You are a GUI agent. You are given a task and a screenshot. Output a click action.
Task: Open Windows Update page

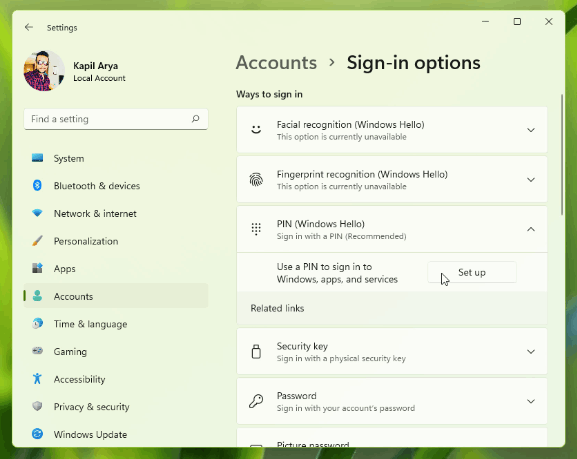pyautogui.click(x=116, y=434)
